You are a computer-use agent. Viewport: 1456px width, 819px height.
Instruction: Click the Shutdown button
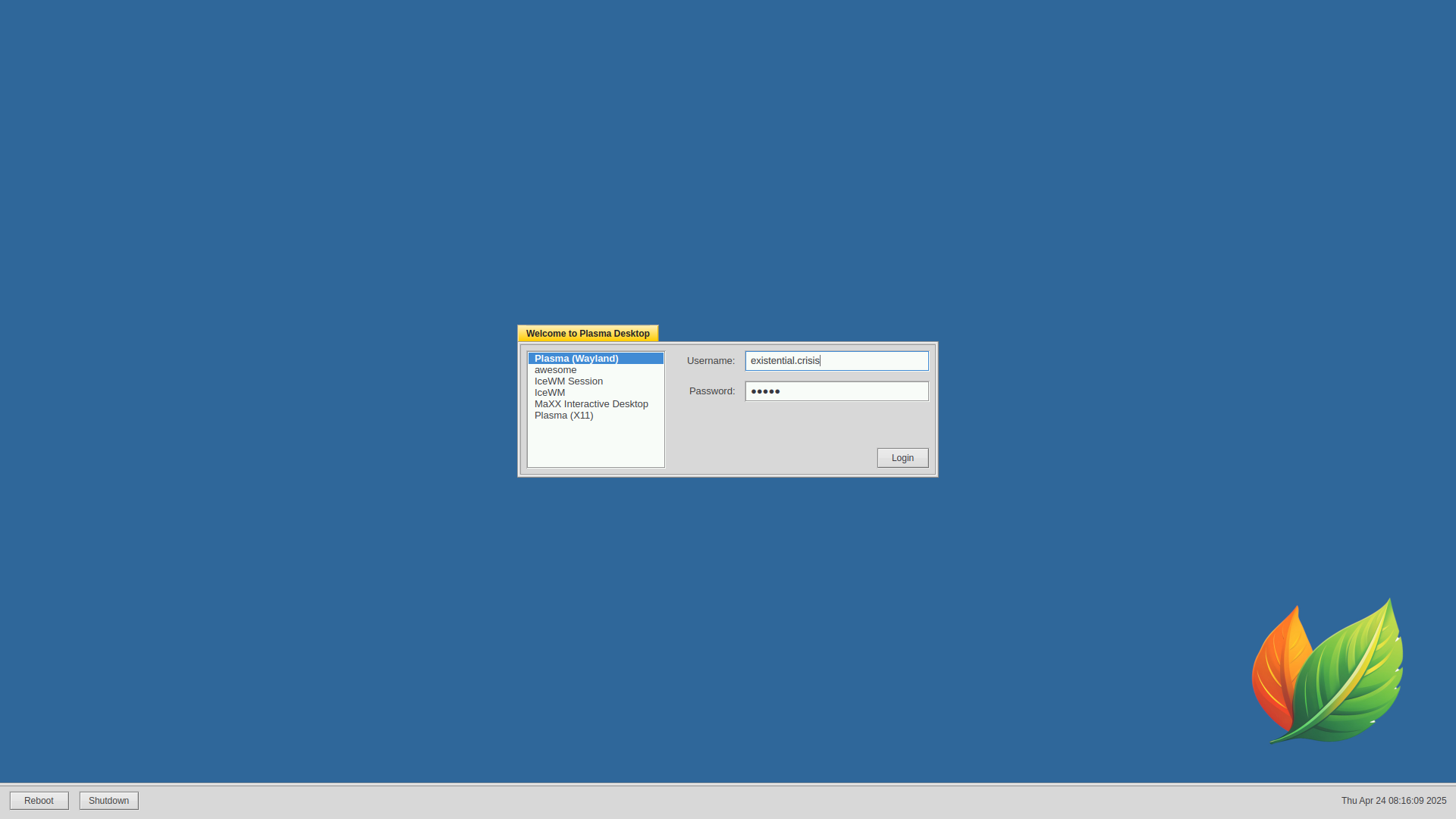pyautogui.click(x=108, y=801)
